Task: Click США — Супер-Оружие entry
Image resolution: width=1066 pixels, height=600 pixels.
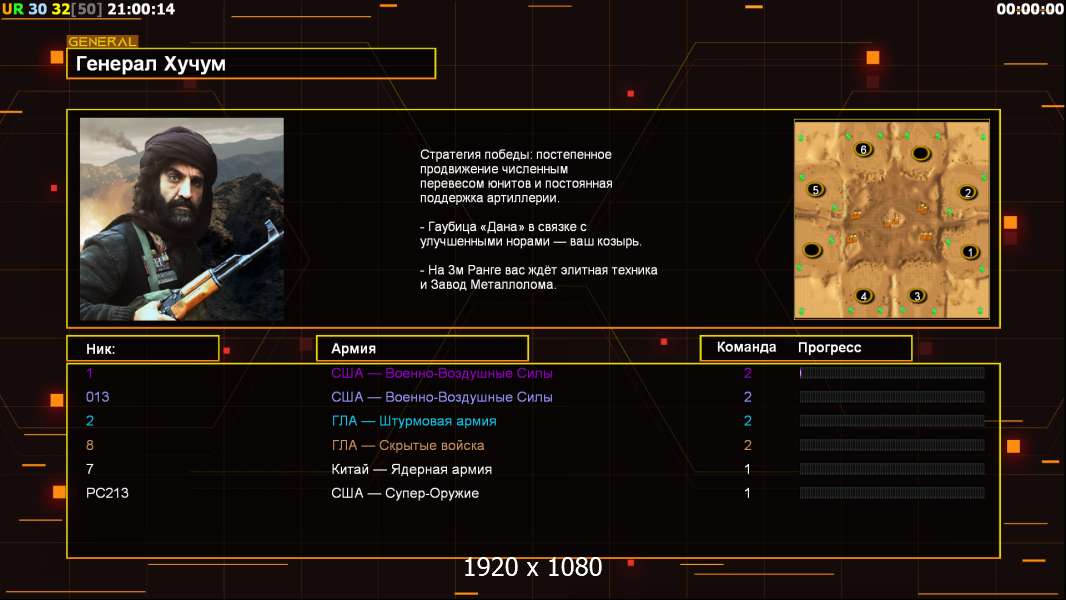Action: 405,493
